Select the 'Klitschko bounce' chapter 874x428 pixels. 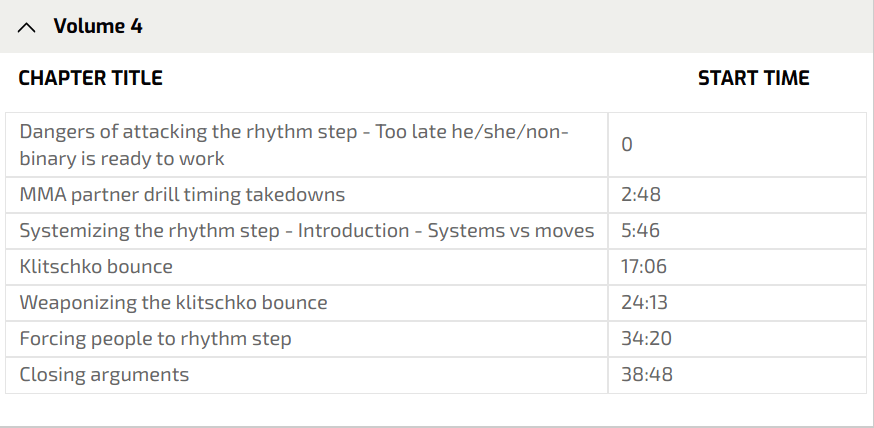point(96,267)
